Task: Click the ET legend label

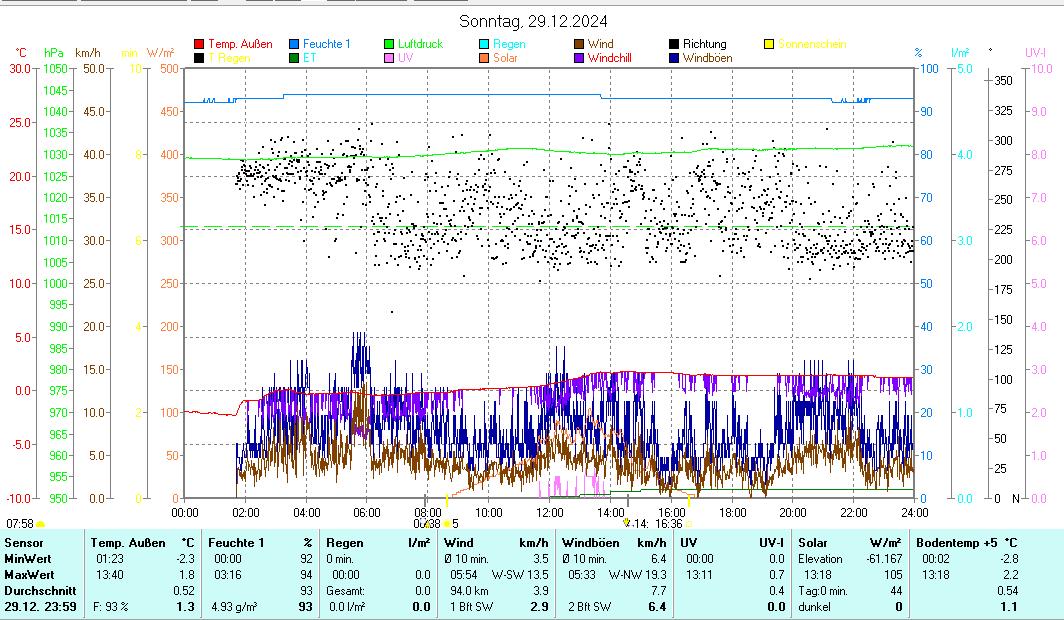Action: pos(309,58)
